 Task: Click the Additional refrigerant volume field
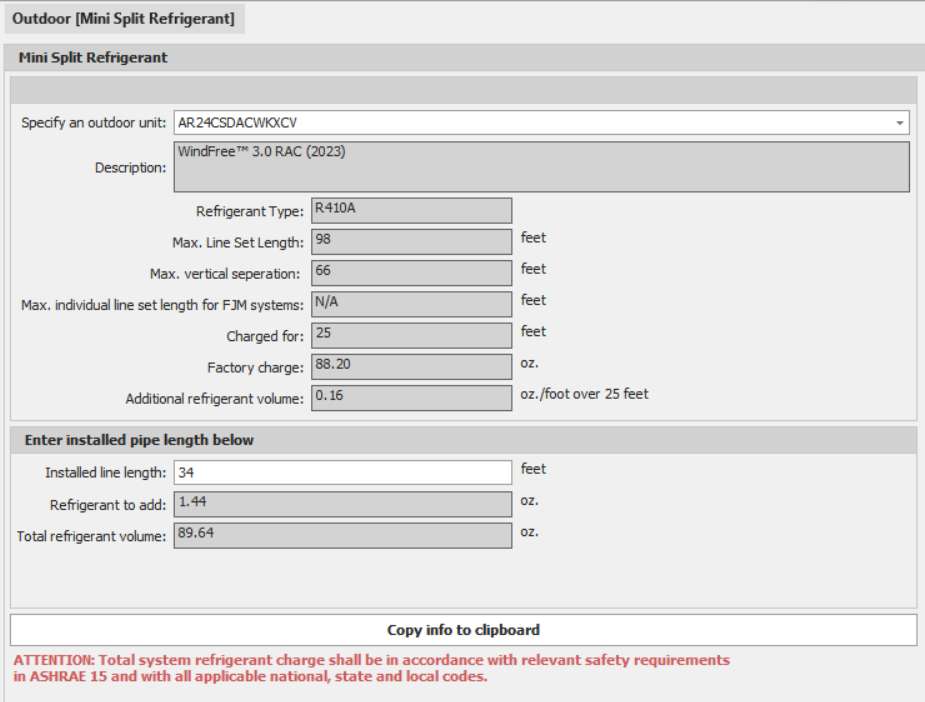(x=411, y=398)
